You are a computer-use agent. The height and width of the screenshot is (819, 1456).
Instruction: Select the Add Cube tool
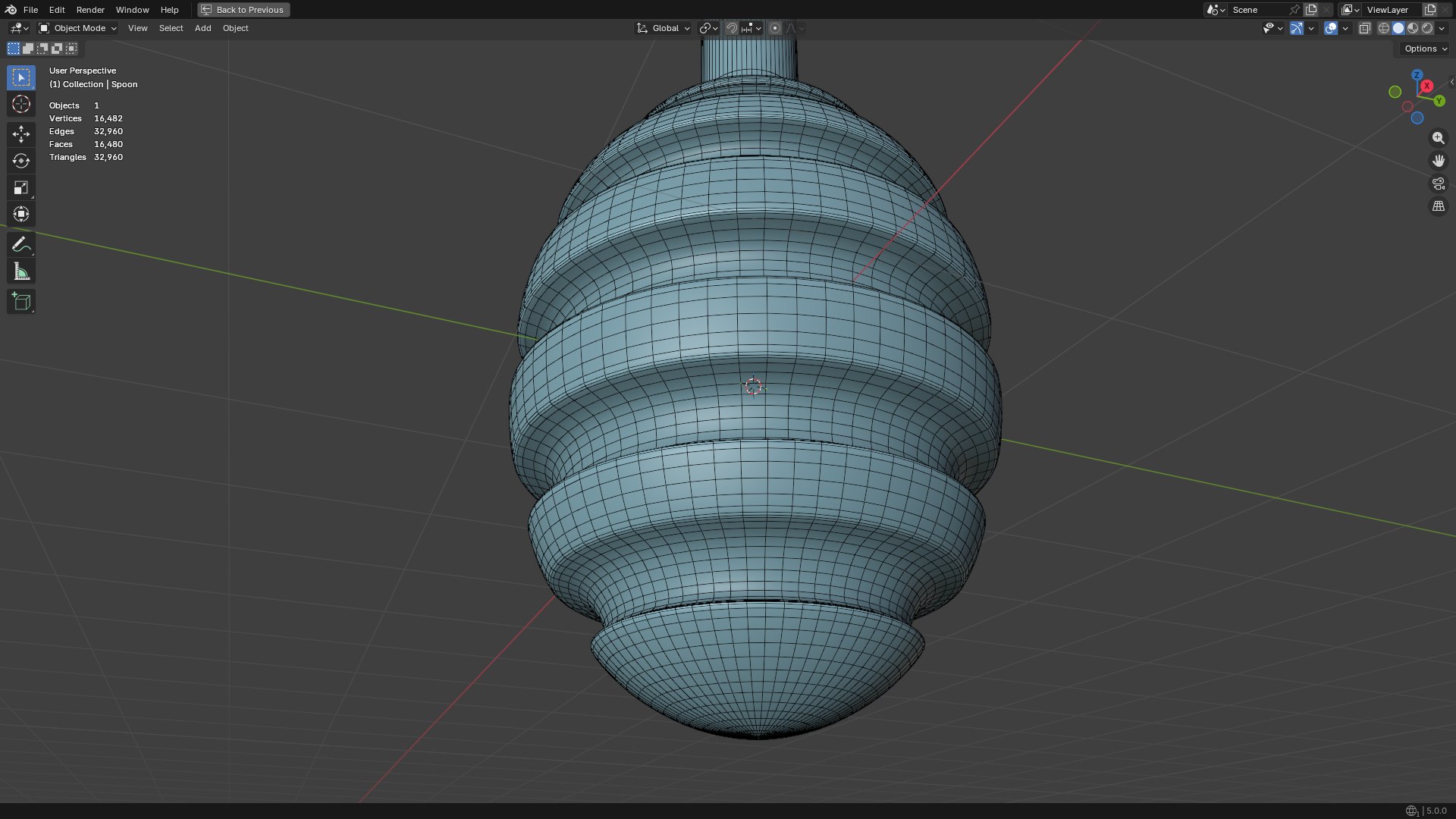[x=21, y=302]
